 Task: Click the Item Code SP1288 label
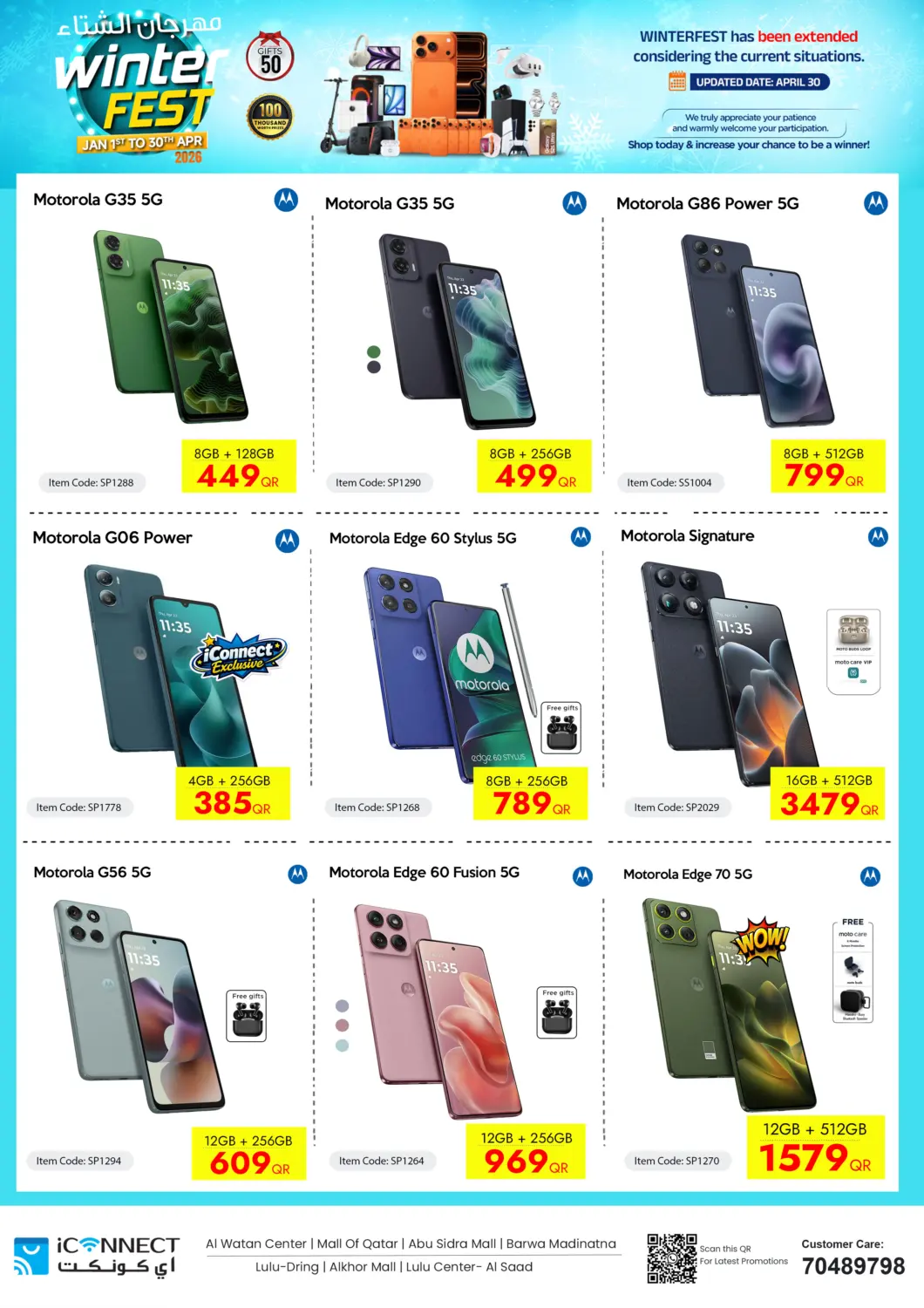[x=92, y=482]
